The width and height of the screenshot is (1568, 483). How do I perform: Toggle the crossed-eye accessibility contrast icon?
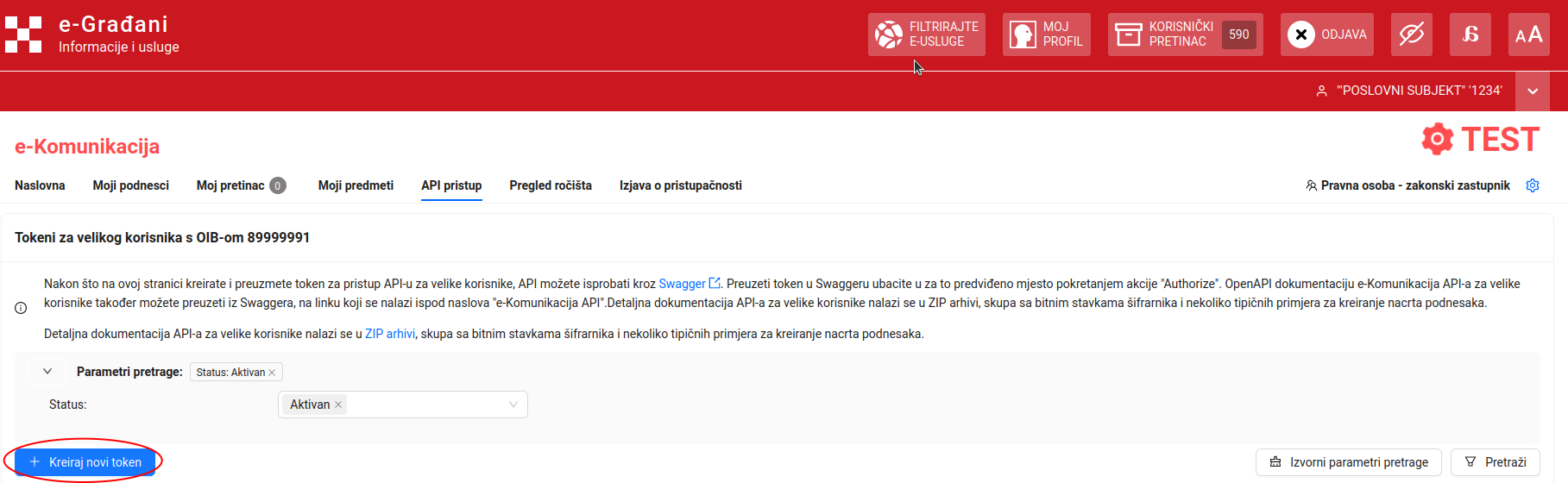click(1411, 34)
